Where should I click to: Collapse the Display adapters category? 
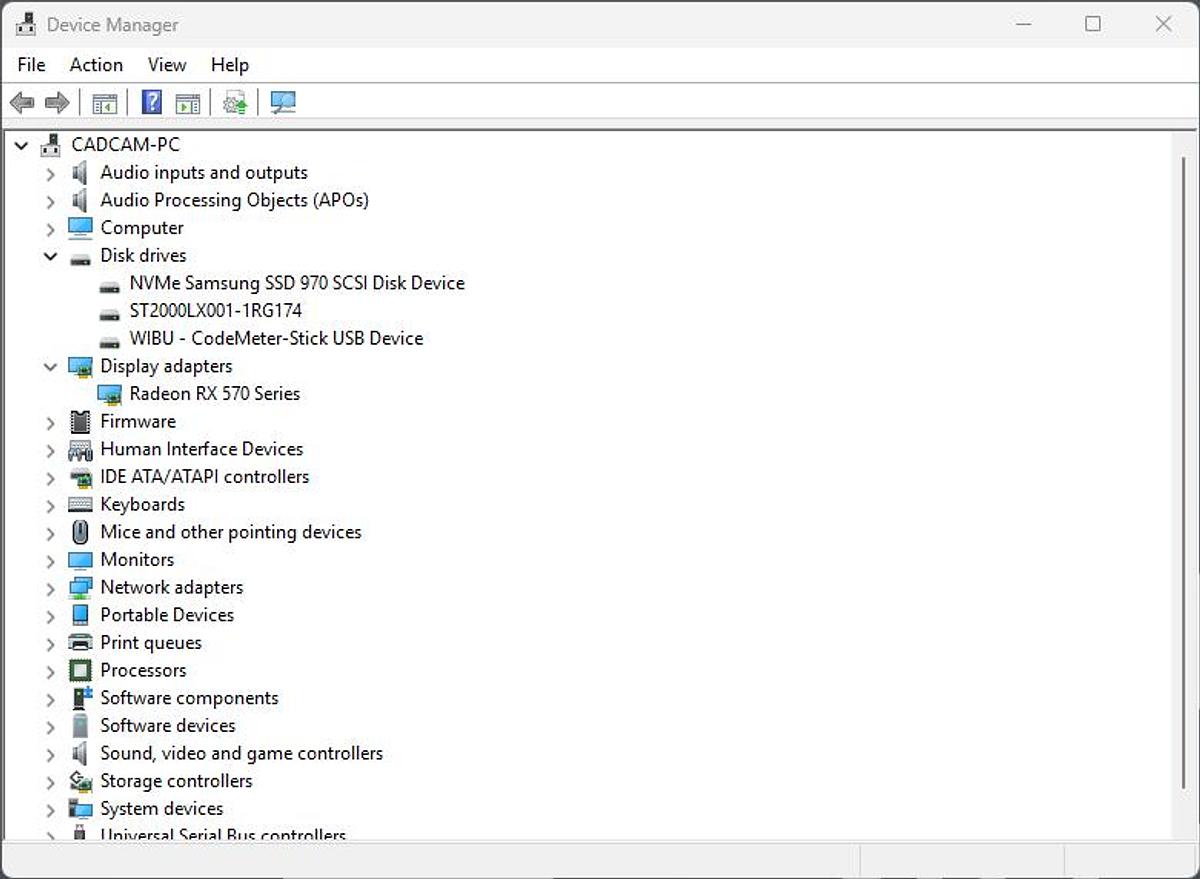[51, 367]
